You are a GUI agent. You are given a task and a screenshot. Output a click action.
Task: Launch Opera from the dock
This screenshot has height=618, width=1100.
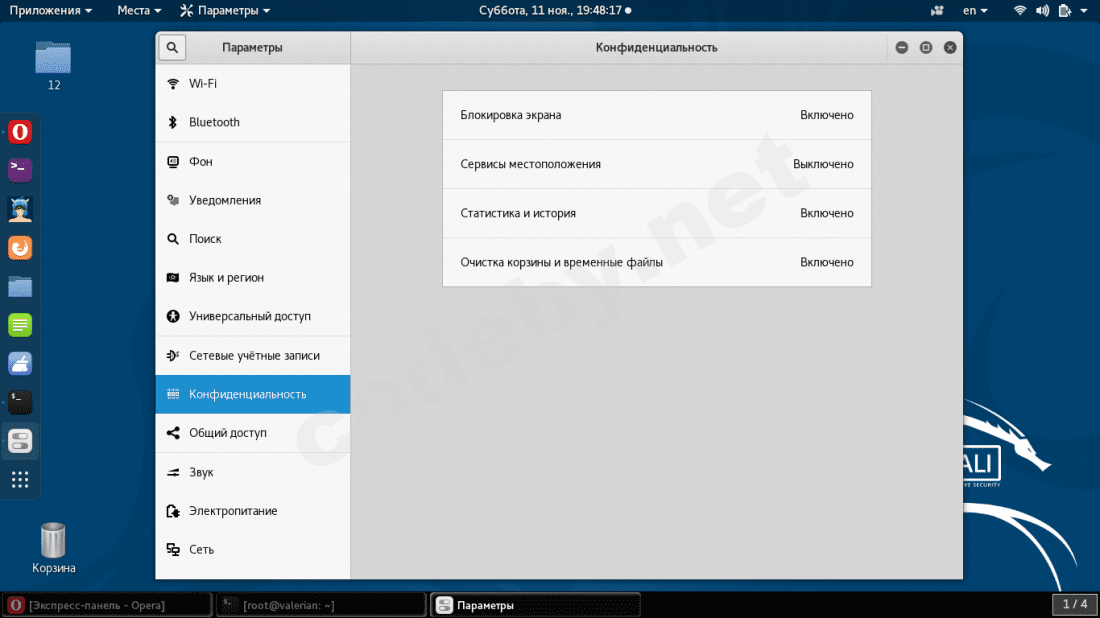(20, 132)
